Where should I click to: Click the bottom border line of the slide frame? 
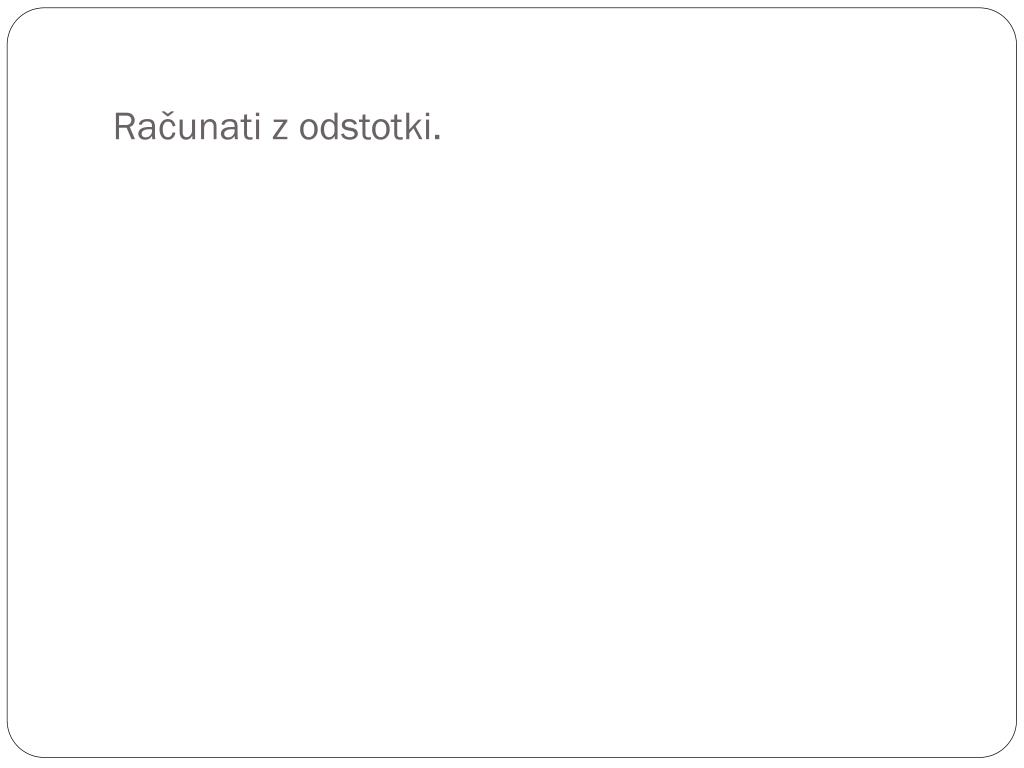[512, 758]
